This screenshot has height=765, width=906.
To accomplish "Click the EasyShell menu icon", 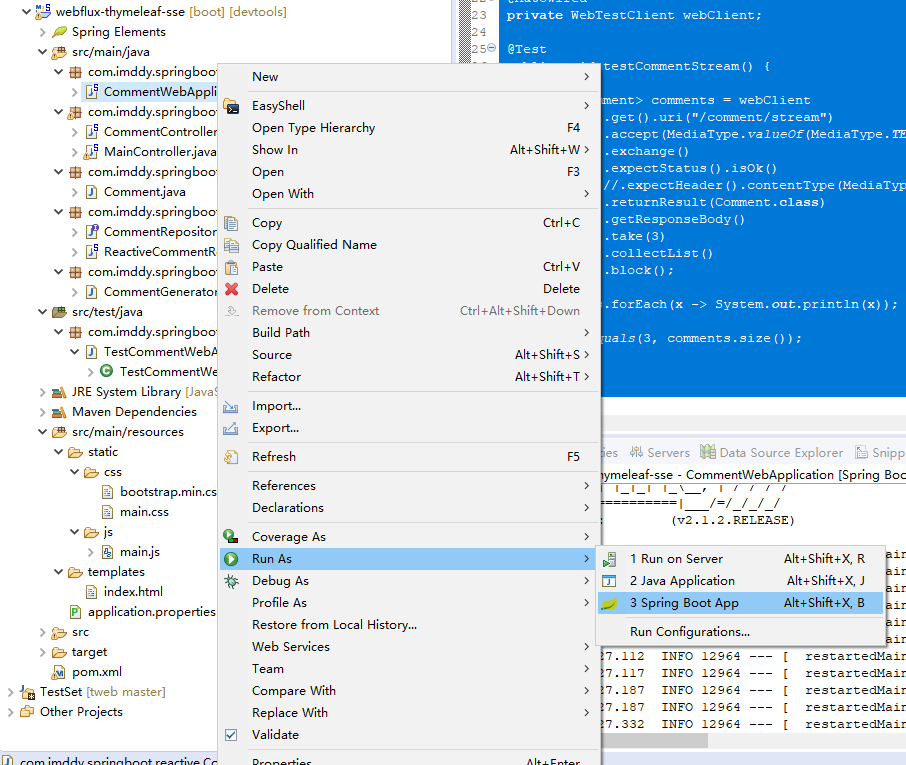I will [231, 106].
